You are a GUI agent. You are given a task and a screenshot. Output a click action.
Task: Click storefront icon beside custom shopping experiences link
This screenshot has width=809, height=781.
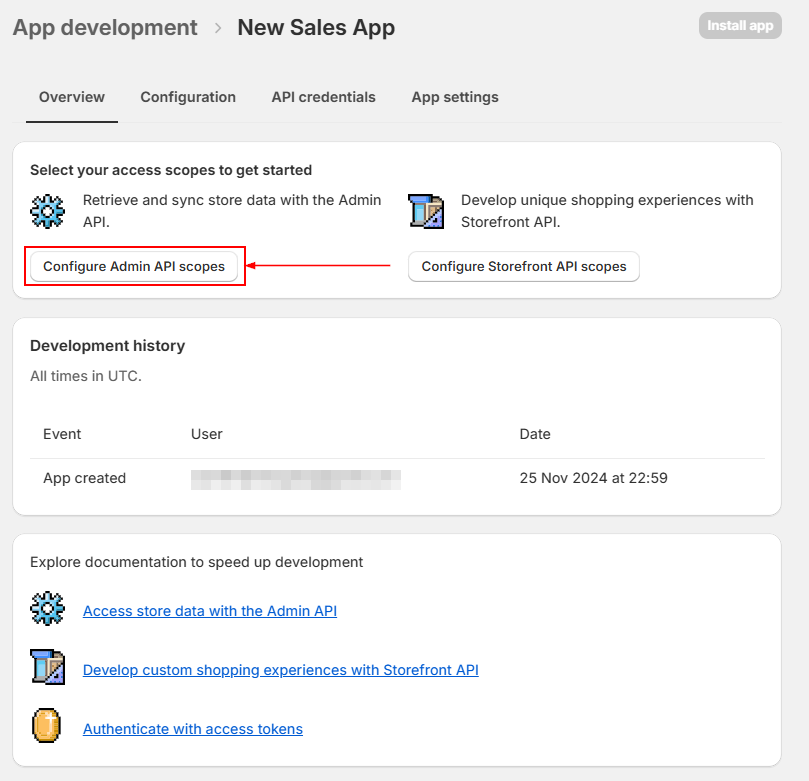click(47, 667)
